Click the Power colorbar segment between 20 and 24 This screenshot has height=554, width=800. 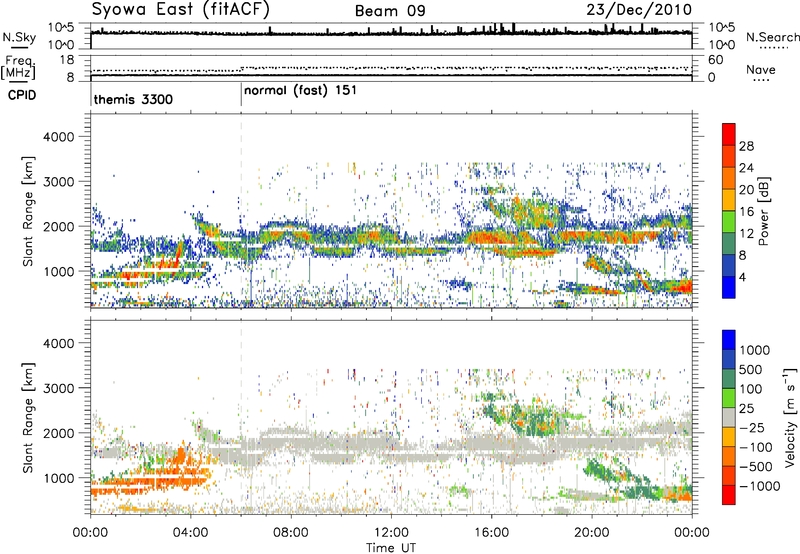tap(729, 178)
